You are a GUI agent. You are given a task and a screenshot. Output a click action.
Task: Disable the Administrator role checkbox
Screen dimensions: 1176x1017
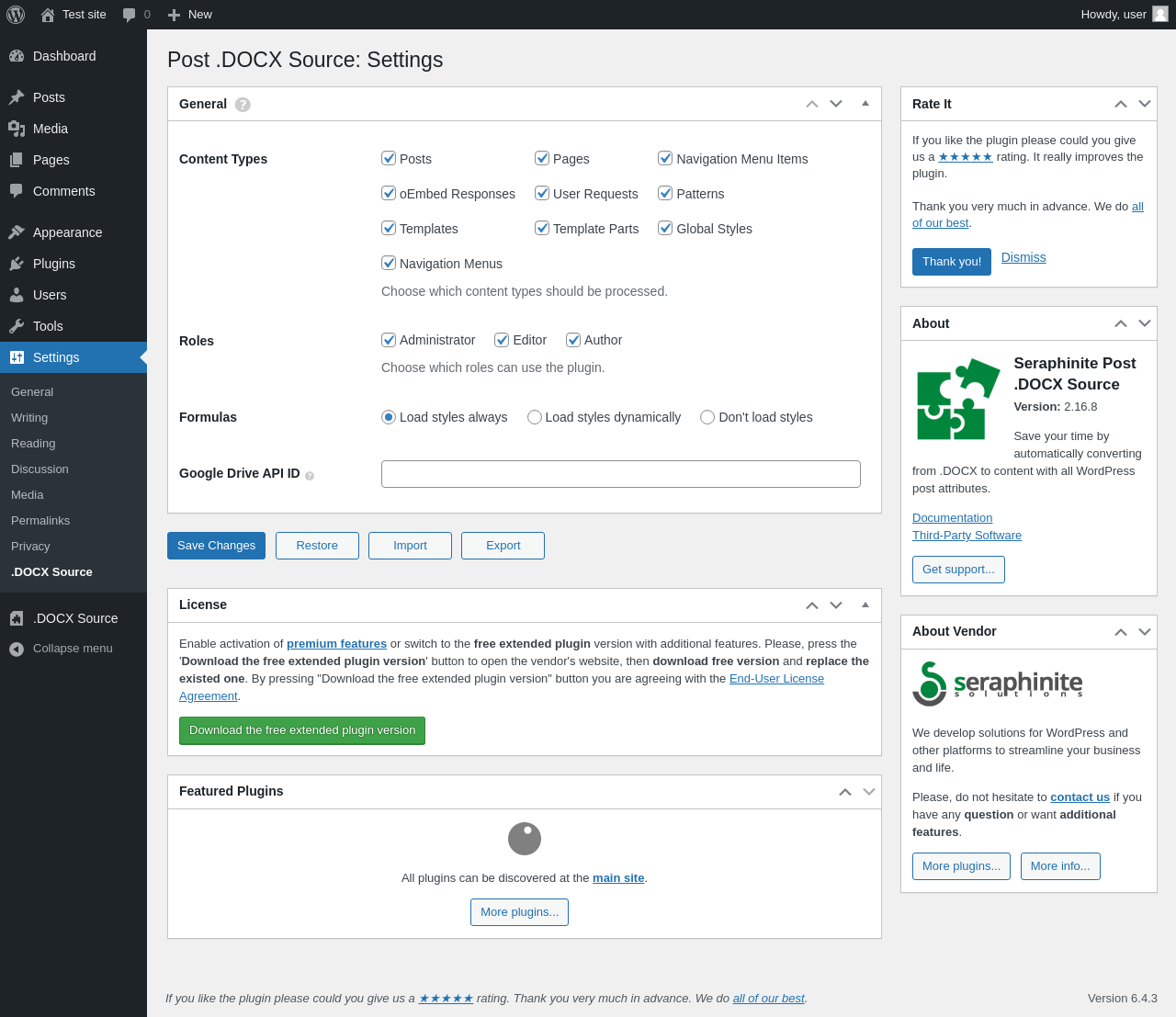(x=389, y=340)
